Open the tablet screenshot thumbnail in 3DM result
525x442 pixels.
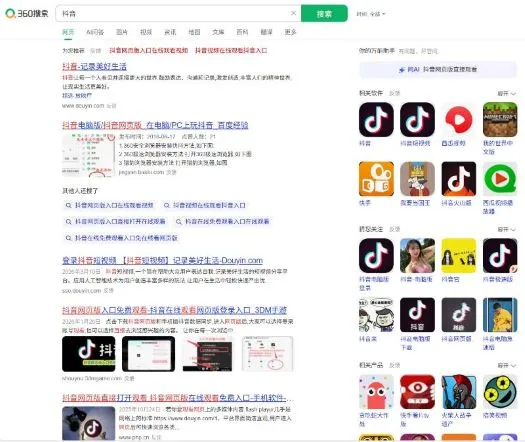click(148, 354)
